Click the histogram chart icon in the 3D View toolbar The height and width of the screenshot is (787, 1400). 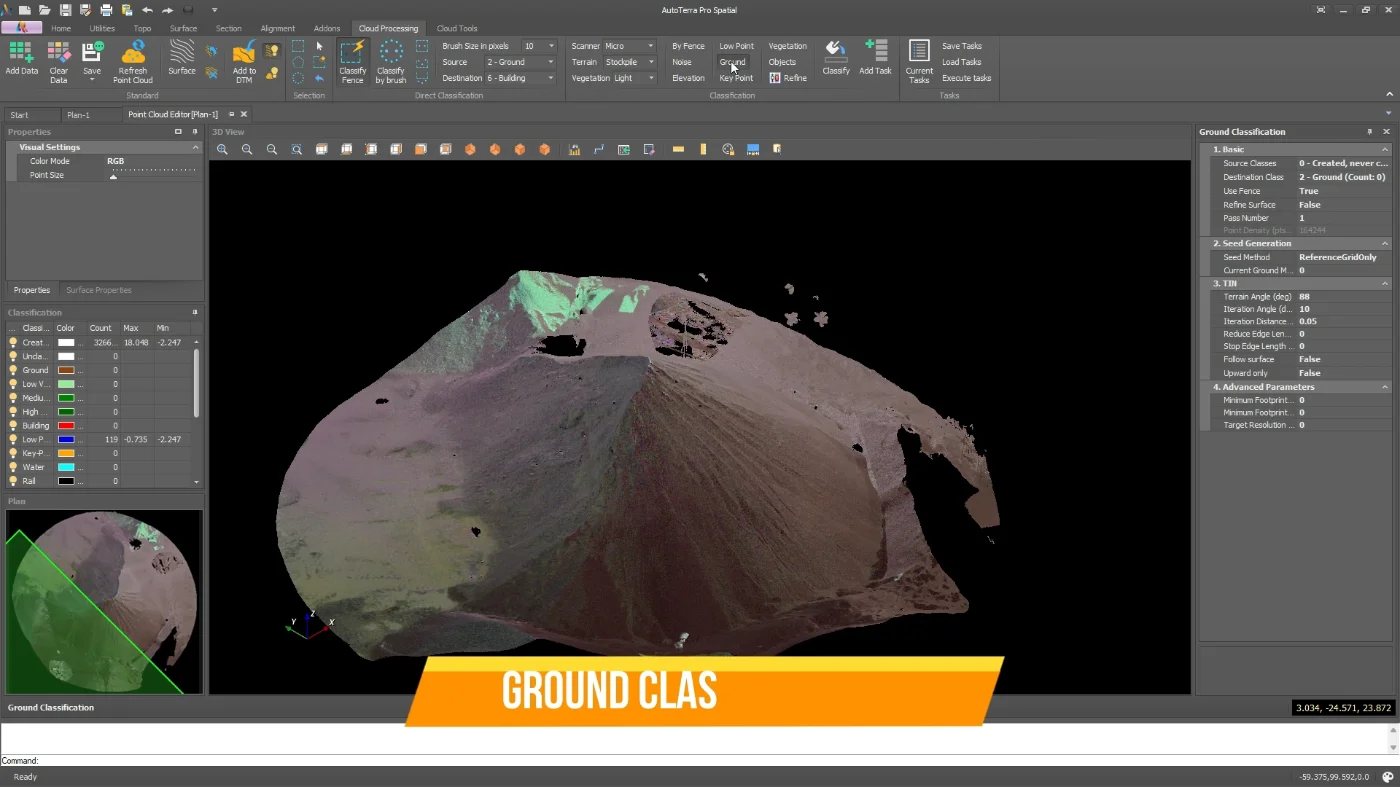click(574, 149)
